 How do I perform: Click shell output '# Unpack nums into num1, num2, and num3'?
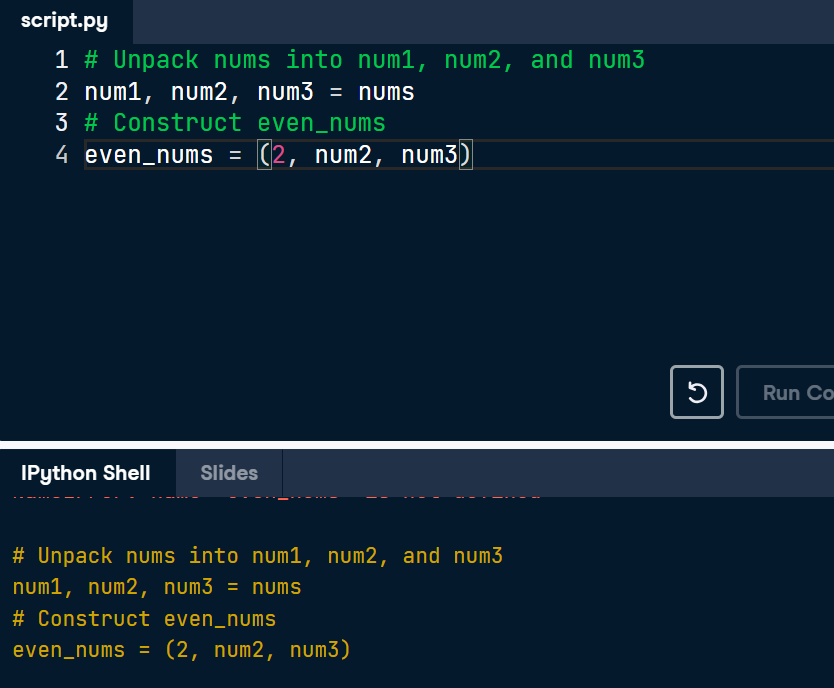coord(257,556)
